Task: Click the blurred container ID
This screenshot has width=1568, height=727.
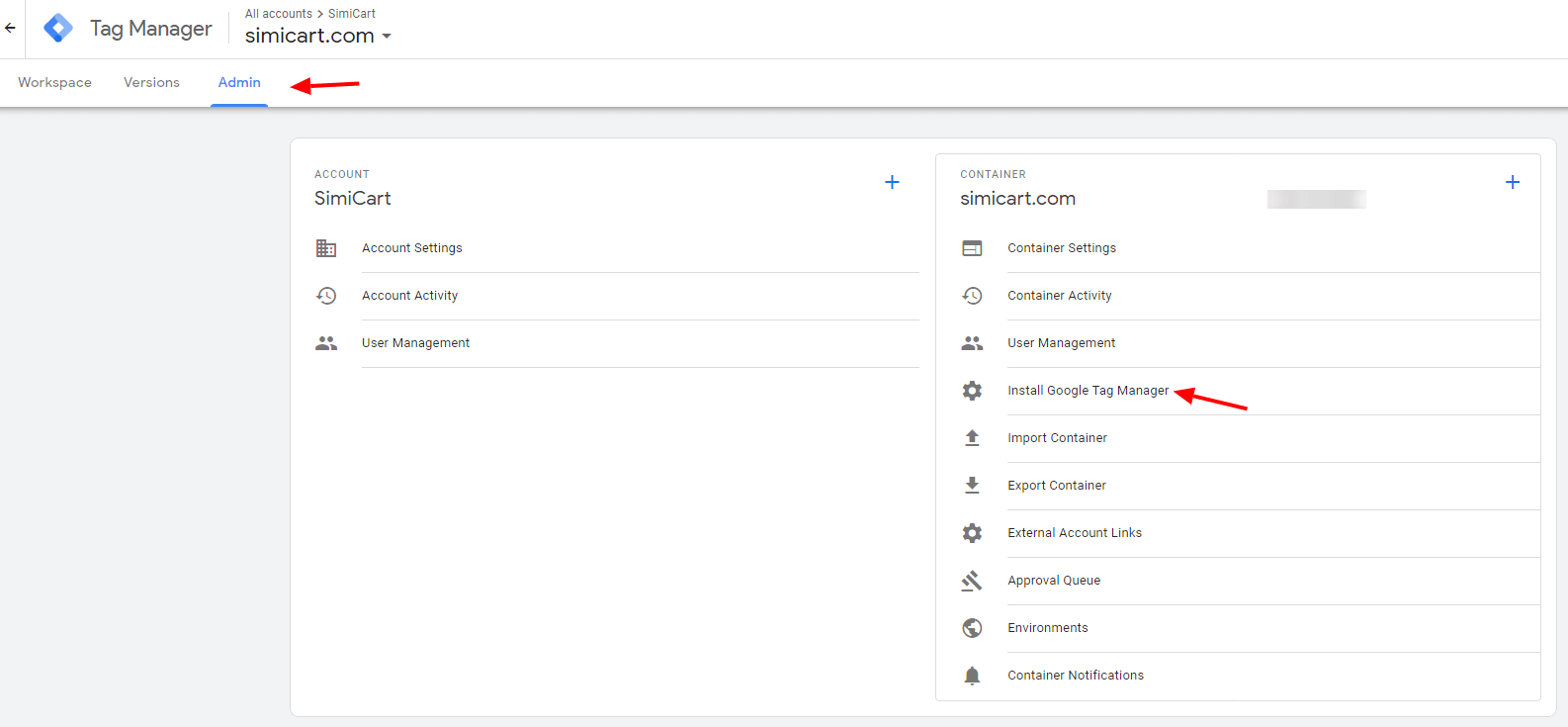Action: [x=1317, y=199]
